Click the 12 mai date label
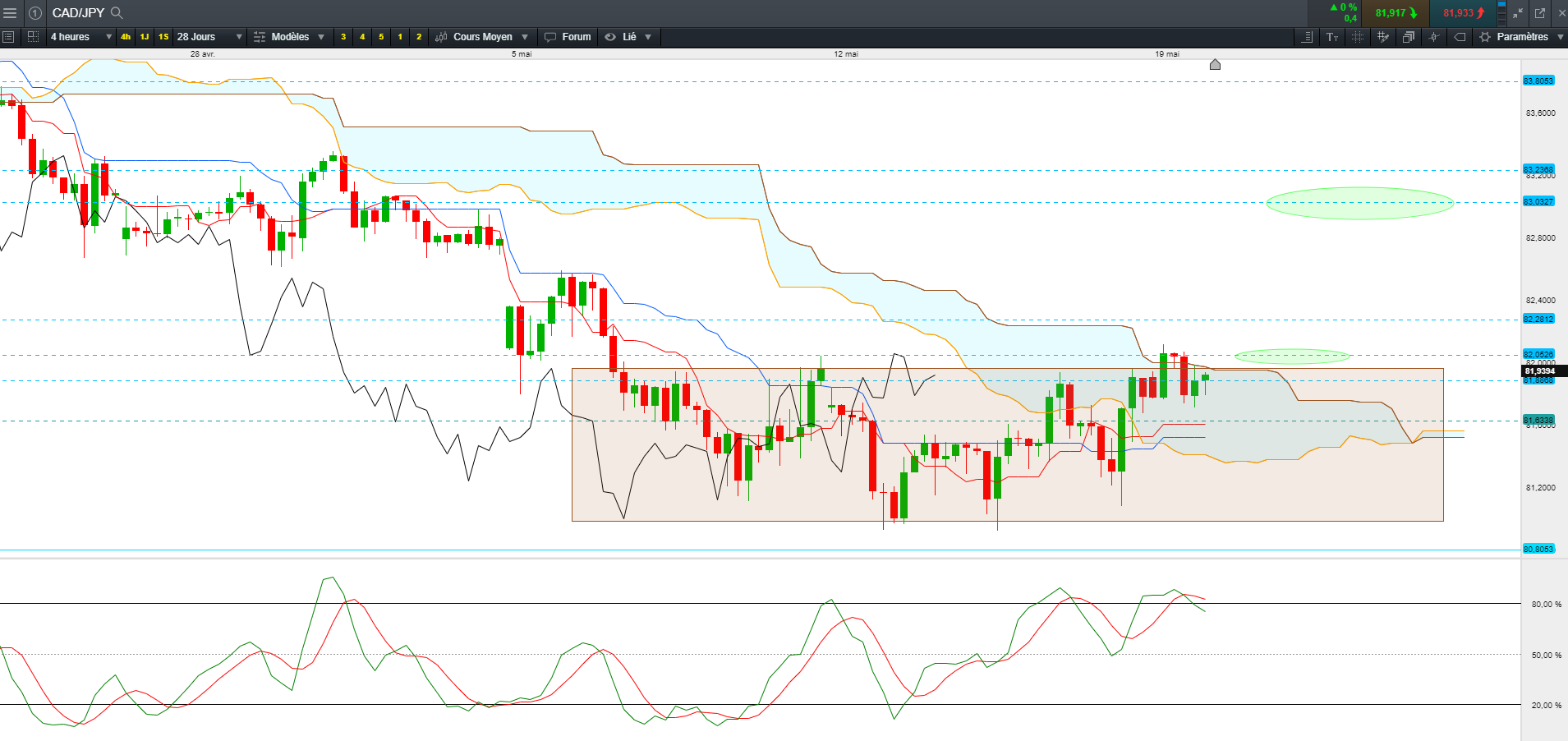Image resolution: width=1568 pixels, height=741 pixels. [846, 54]
